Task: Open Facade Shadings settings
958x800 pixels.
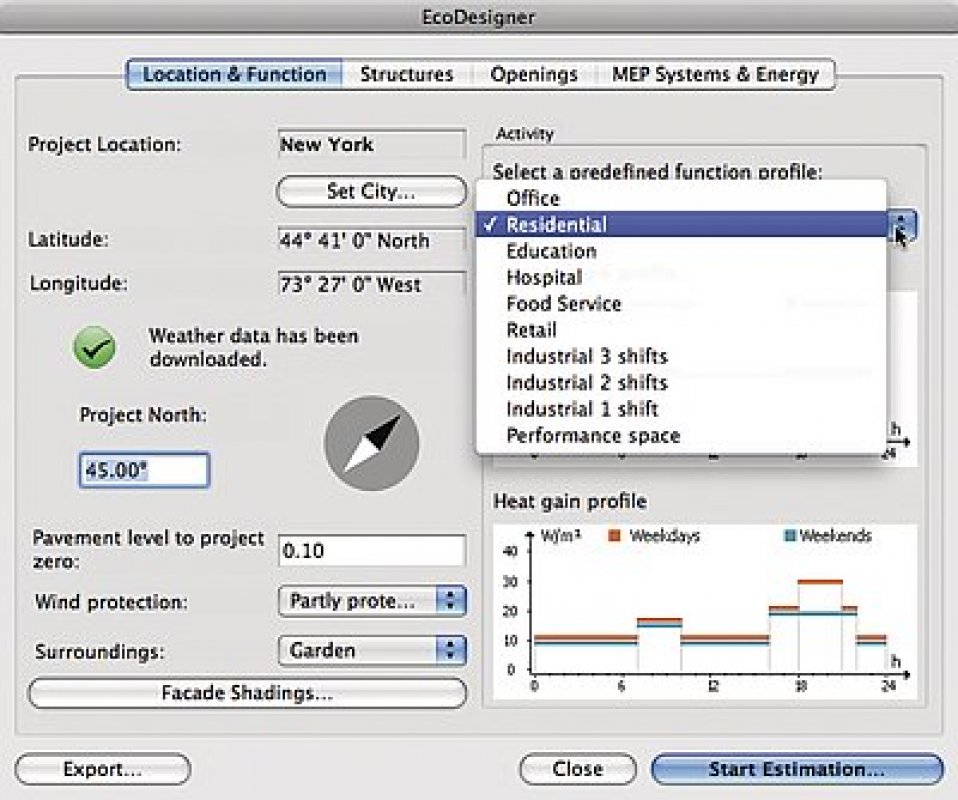Action: pyautogui.click(x=247, y=693)
